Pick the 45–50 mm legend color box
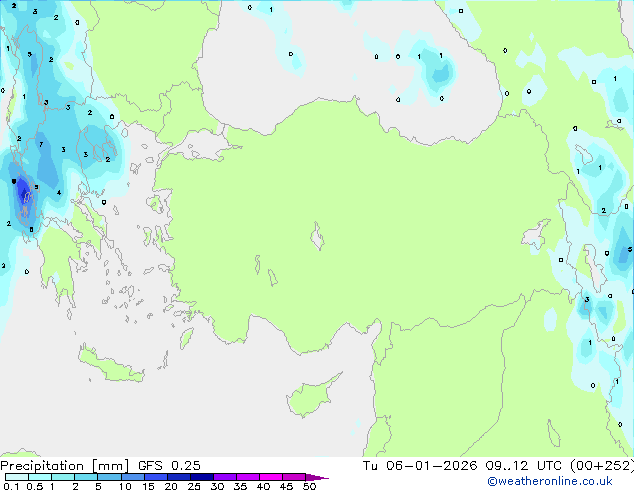This screenshot has height=490, width=634. [294, 477]
